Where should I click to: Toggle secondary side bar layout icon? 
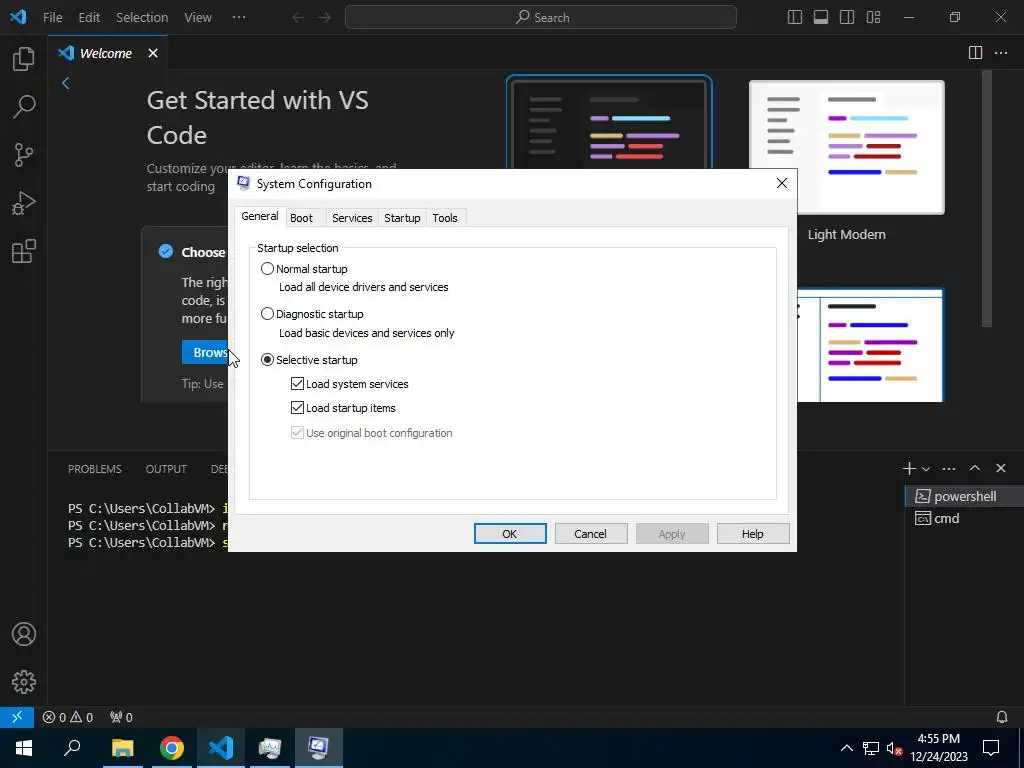click(x=847, y=18)
